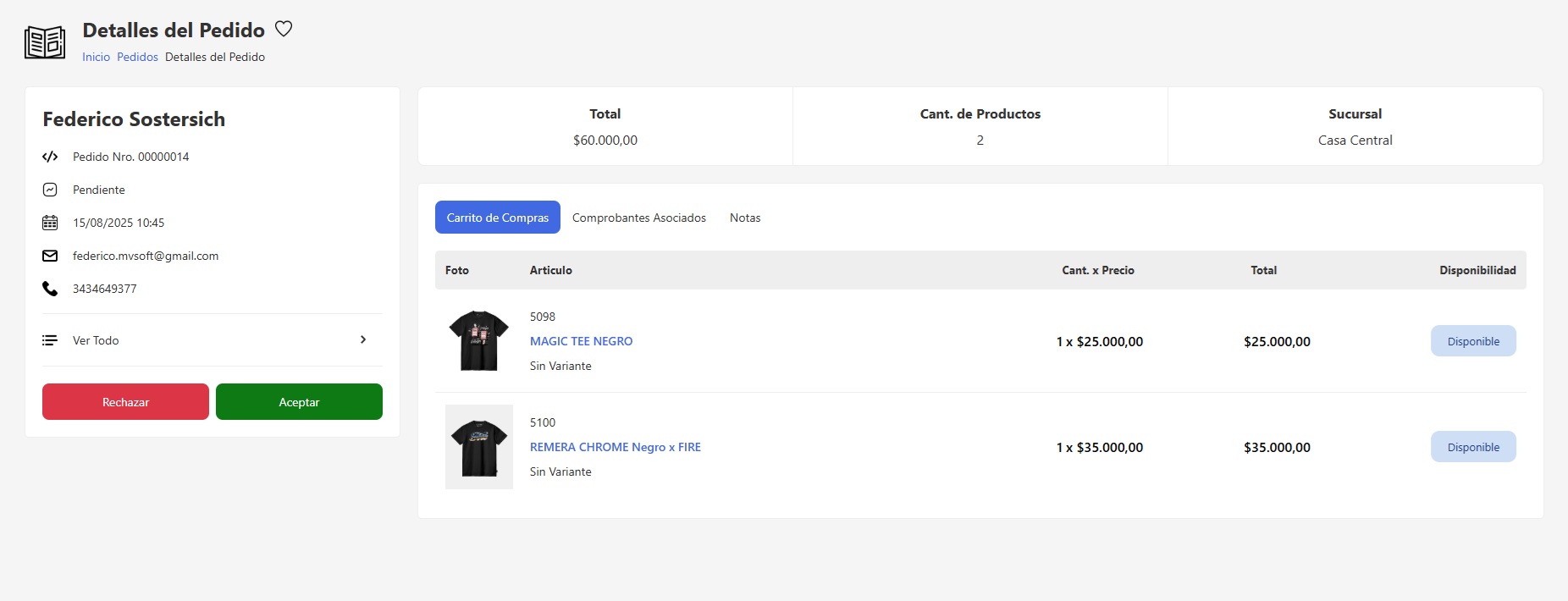Open the Carrito de Compras tab

click(x=498, y=218)
